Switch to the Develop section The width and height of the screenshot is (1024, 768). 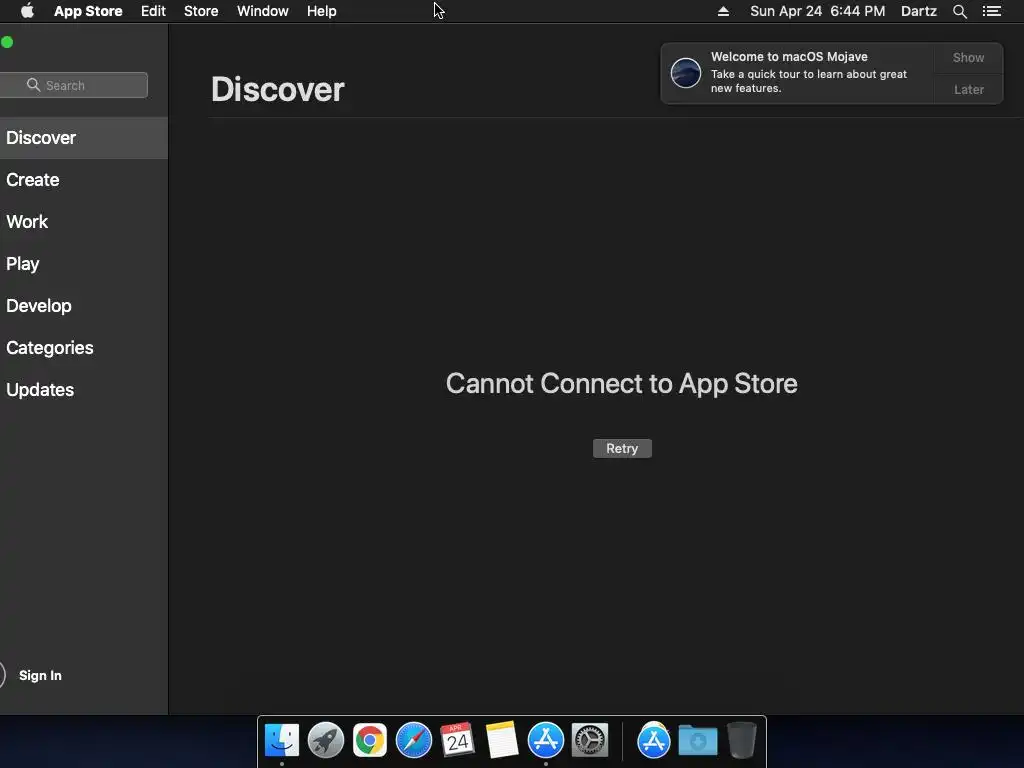point(84,306)
